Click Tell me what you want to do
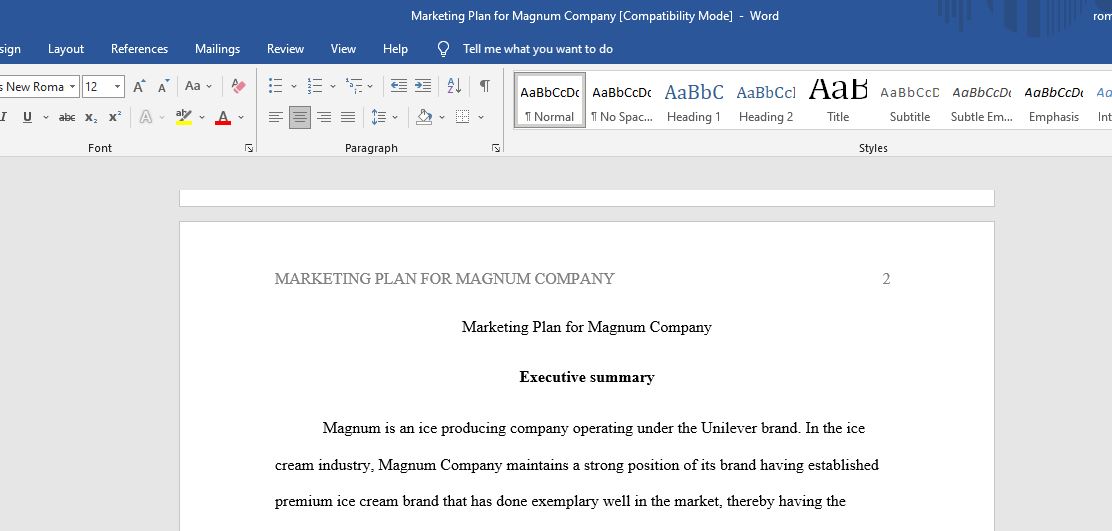Viewport: 1112px width, 531px height. point(538,49)
